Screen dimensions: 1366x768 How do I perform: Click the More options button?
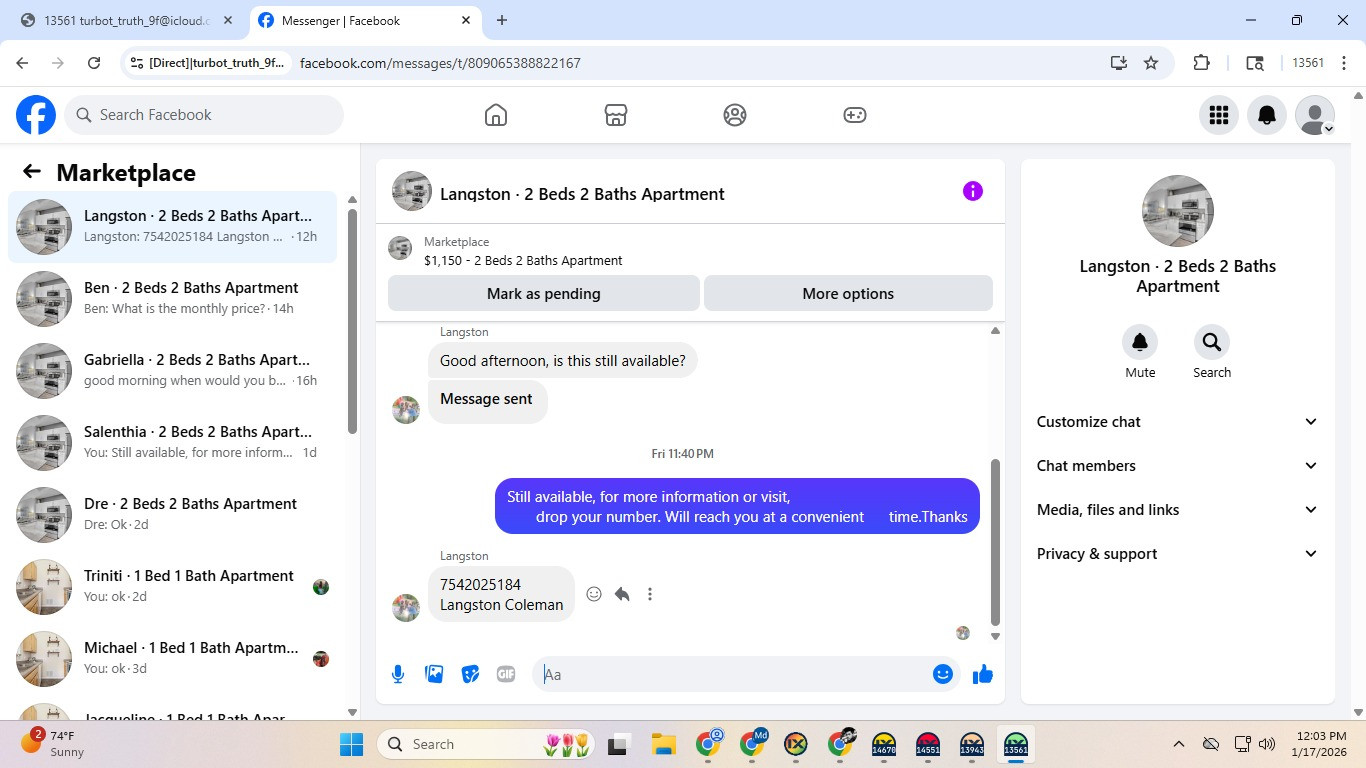coord(848,294)
